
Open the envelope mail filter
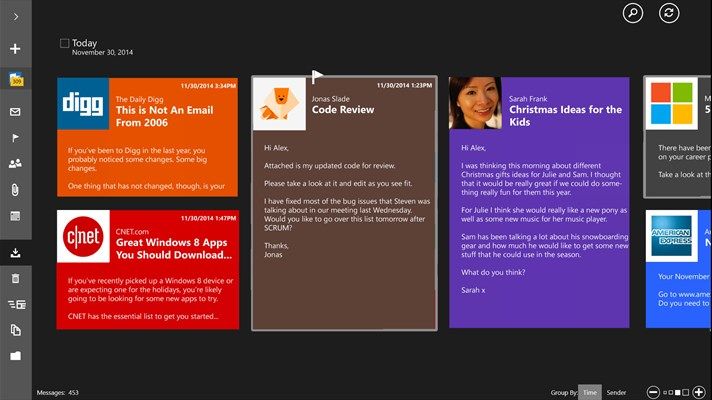(15, 112)
